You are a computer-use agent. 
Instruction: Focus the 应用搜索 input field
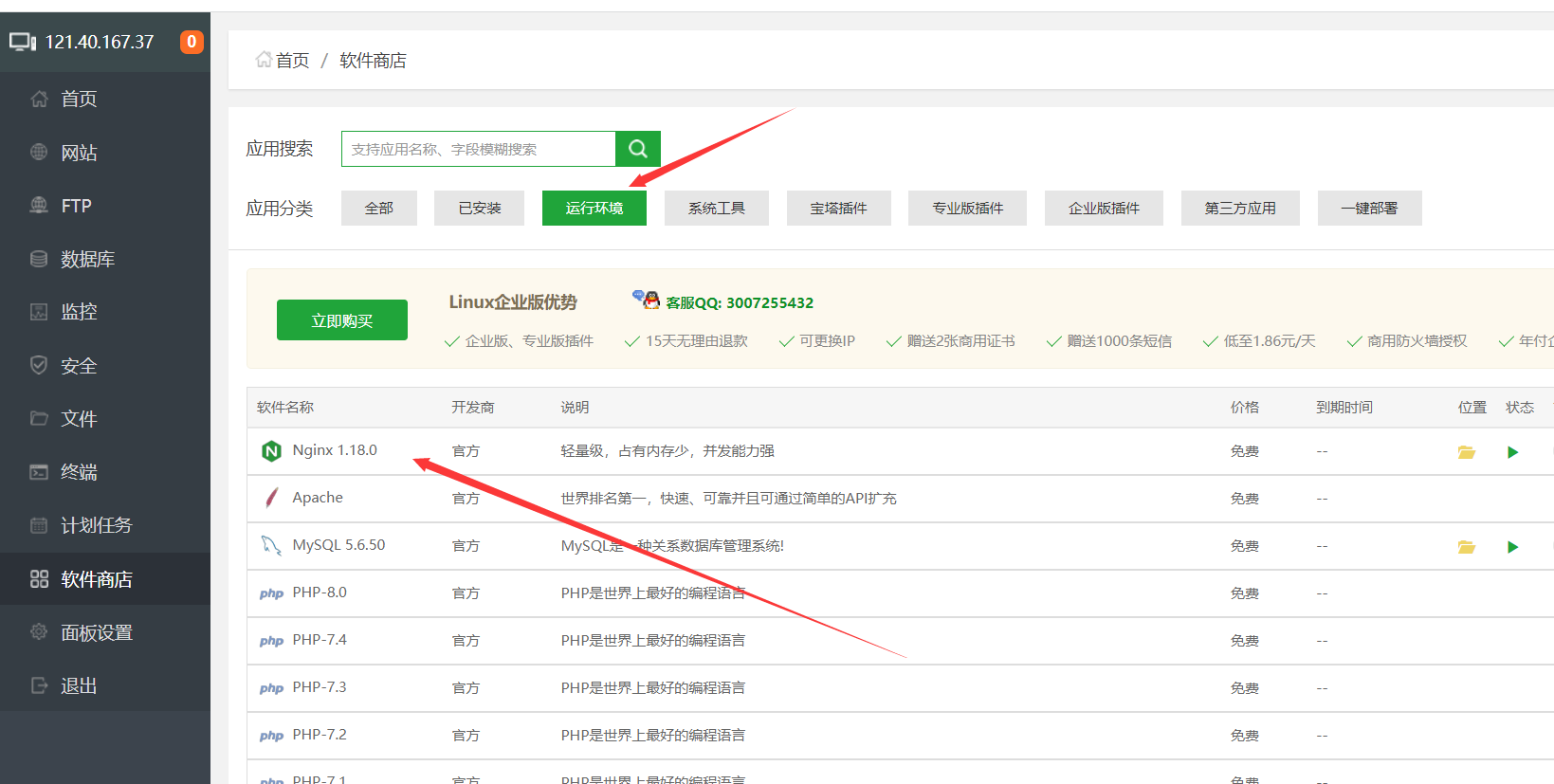479,149
